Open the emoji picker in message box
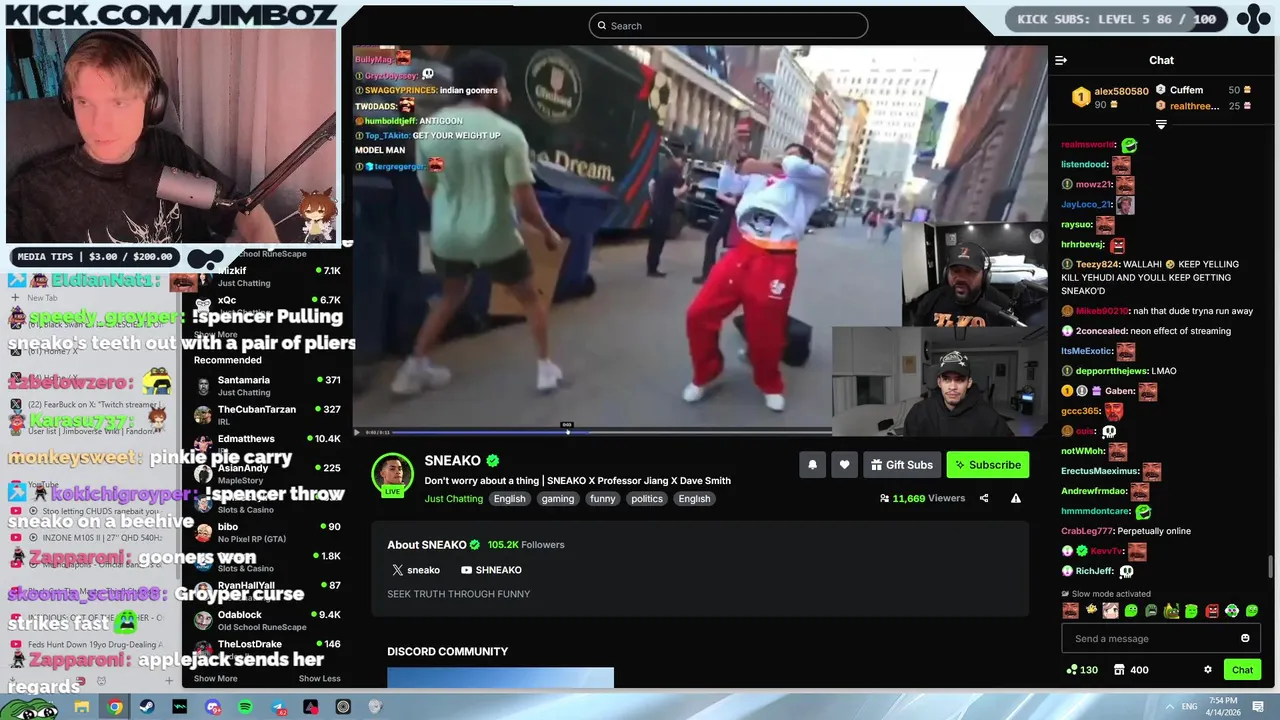Image resolution: width=1280 pixels, height=720 pixels. point(1245,638)
